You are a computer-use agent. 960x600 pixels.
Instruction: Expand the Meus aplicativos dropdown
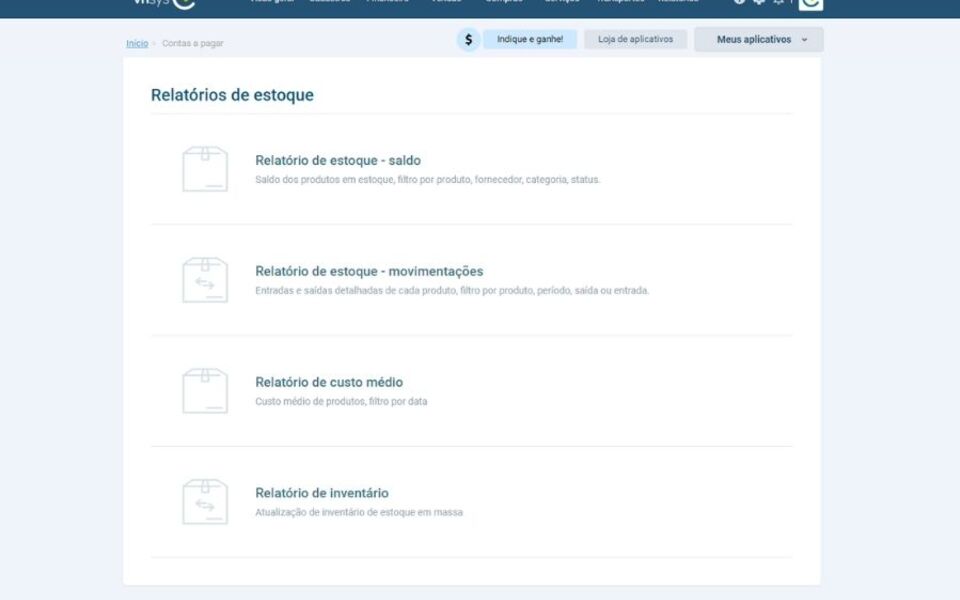coord(759,40)
